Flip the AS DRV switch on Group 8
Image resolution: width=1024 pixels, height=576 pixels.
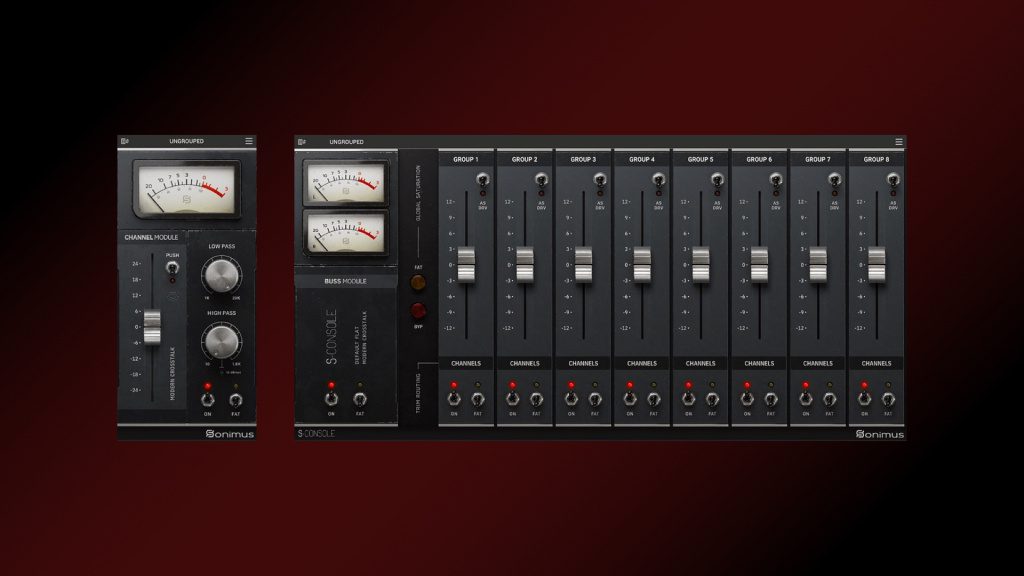(893, 179)
